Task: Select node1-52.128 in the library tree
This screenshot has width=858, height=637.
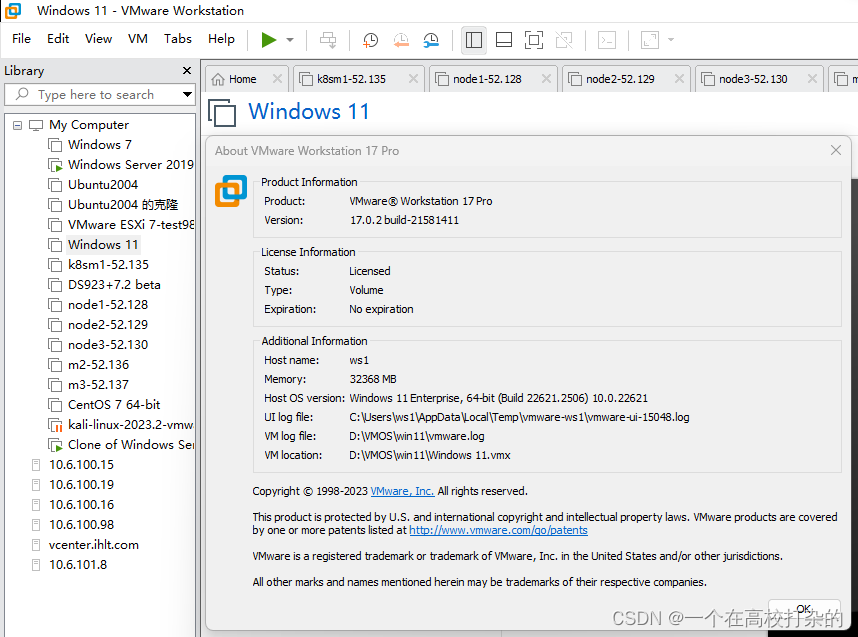Action: coord(108,305)
